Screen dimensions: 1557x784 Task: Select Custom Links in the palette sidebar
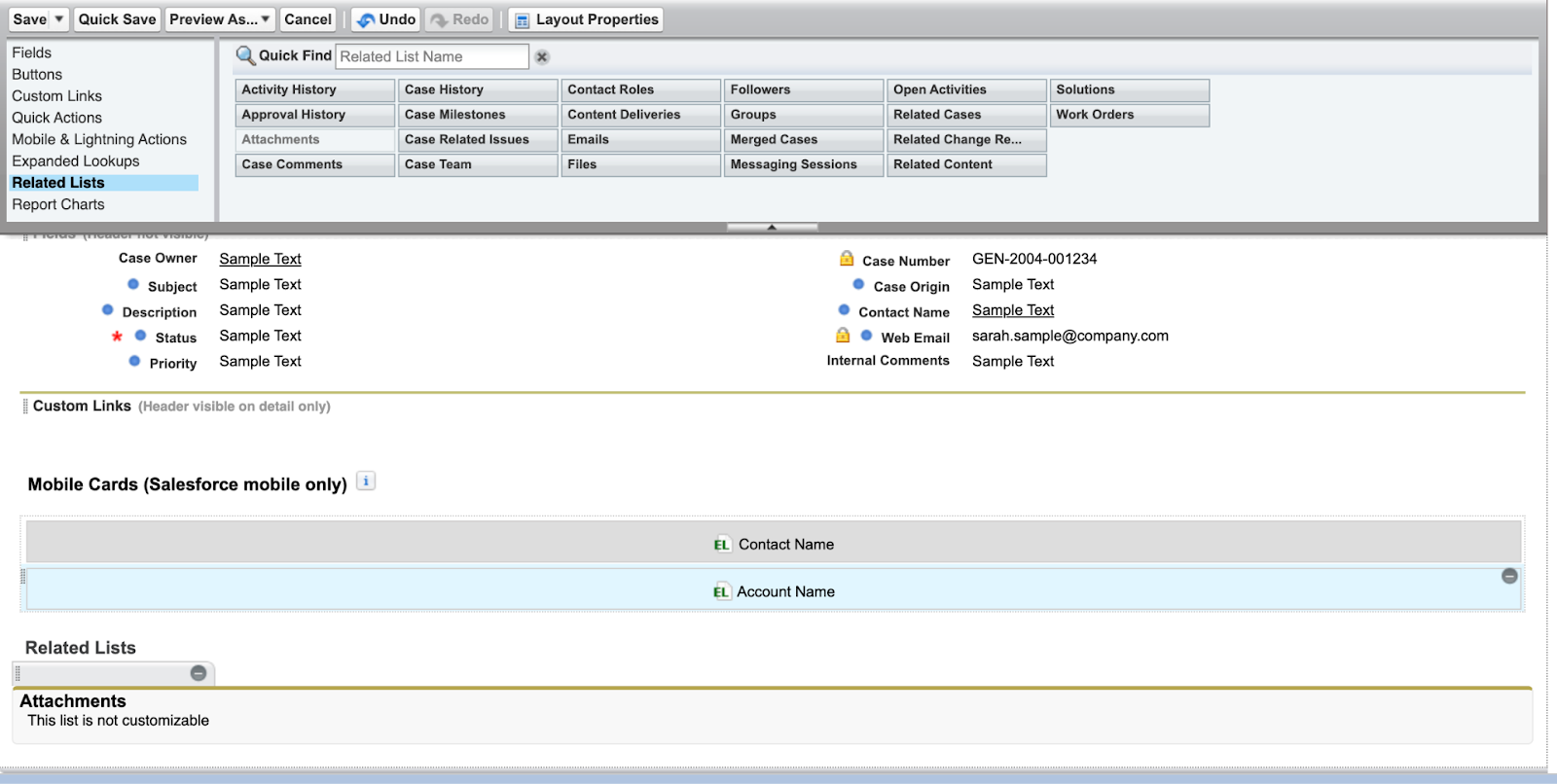(x=56, y=95)
